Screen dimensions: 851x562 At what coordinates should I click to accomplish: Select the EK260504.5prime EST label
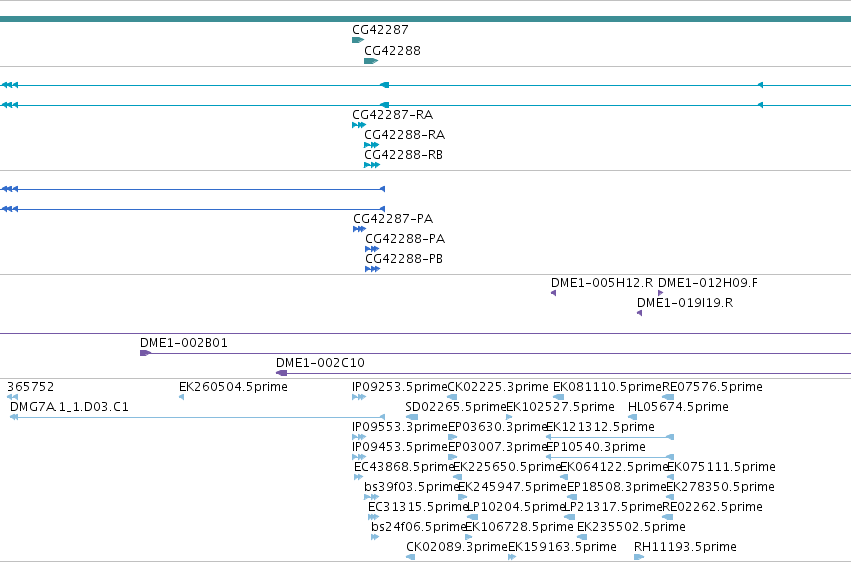point(233,387)
